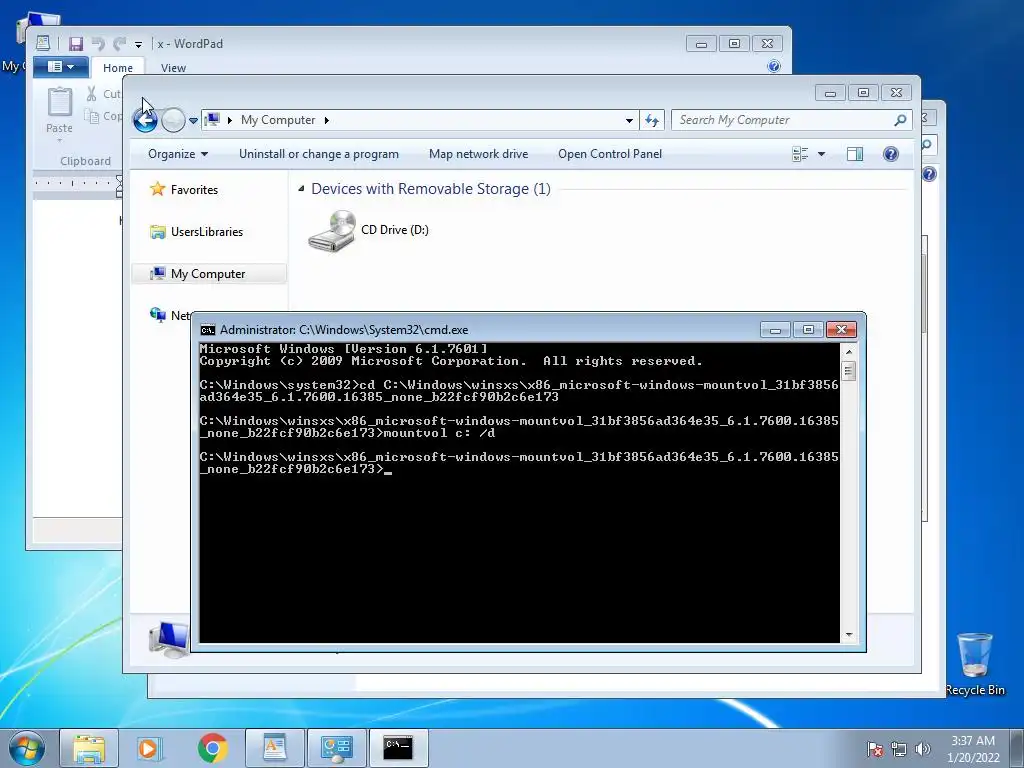Open the Windows Start button
The height and width of the screenshot is (768, 1024).
(x=27, y=748)
